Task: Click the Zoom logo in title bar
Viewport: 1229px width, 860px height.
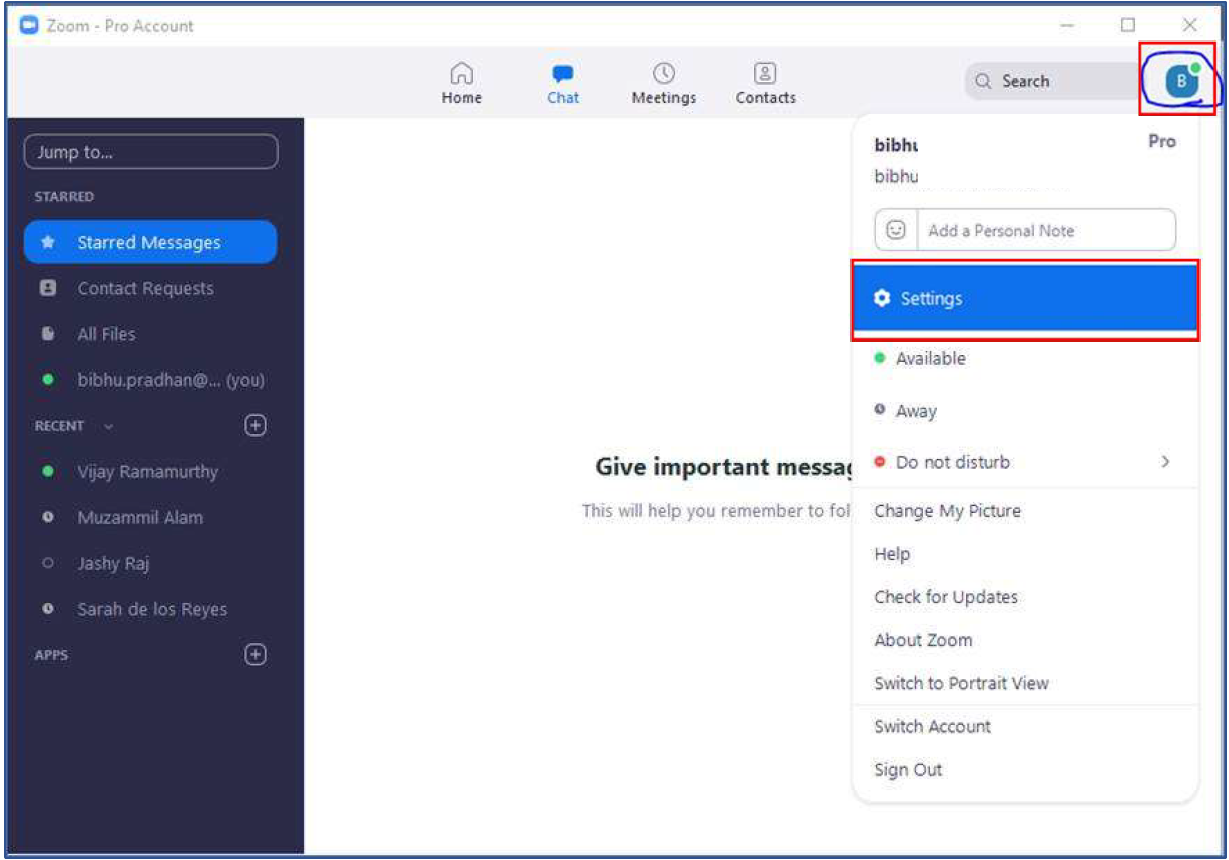Action: (29, 25)
